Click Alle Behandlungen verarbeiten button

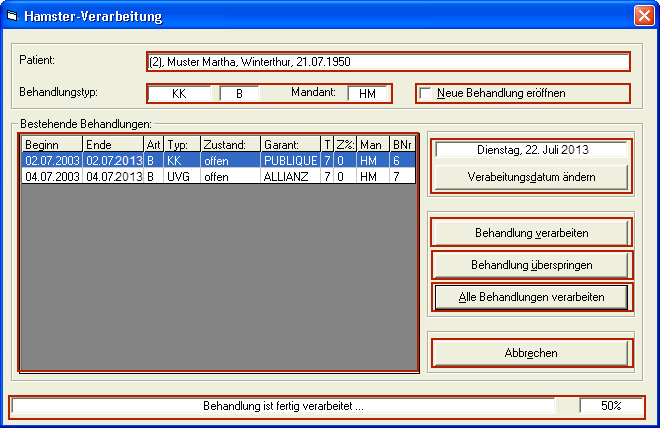click(531, 297)
